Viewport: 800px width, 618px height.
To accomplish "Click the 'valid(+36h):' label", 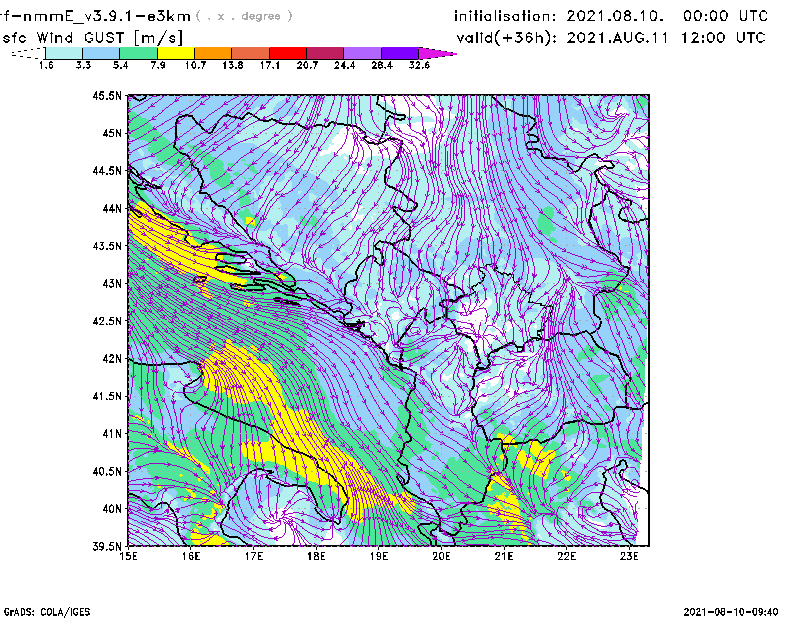I will pos(507,38).
